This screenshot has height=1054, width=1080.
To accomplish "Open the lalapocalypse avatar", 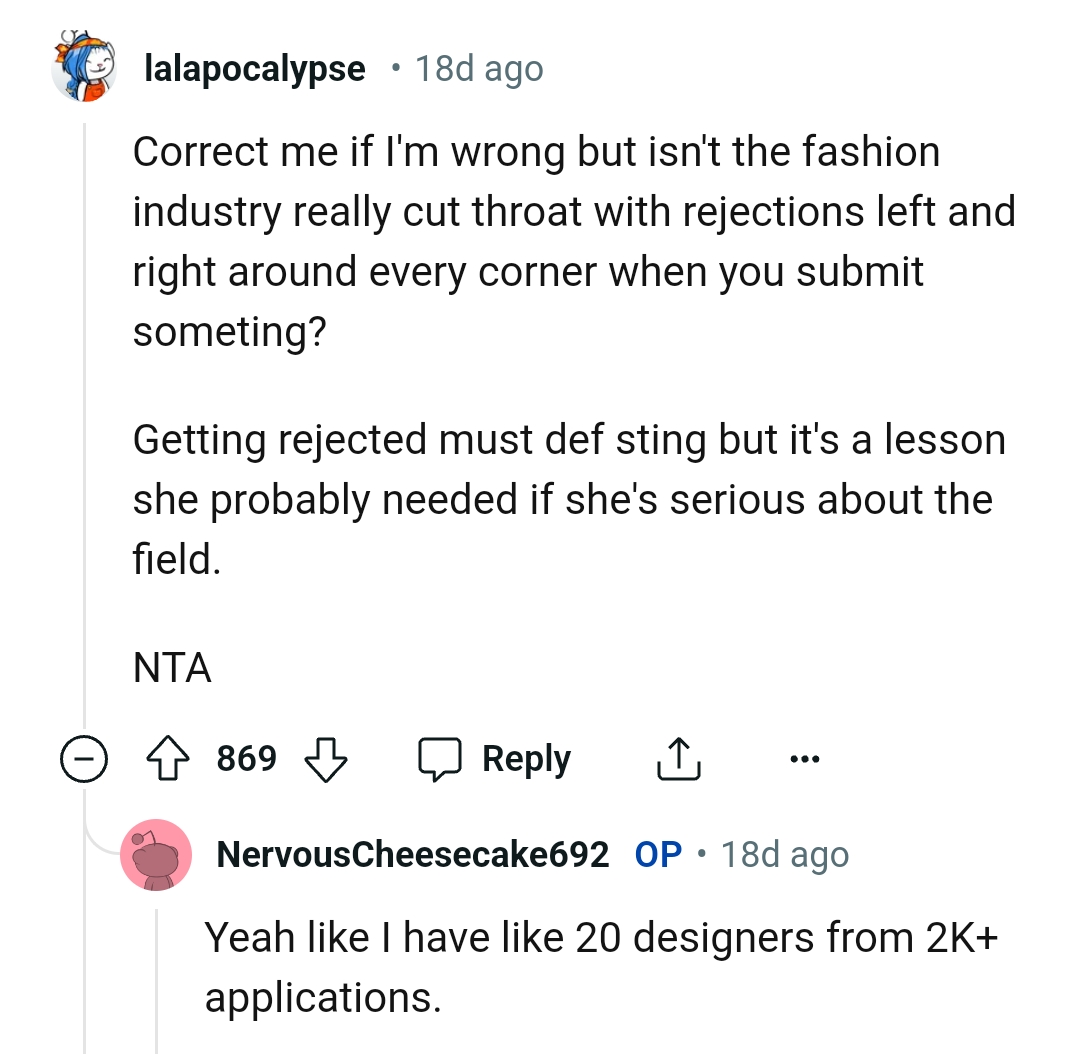I will coord(85,68).
